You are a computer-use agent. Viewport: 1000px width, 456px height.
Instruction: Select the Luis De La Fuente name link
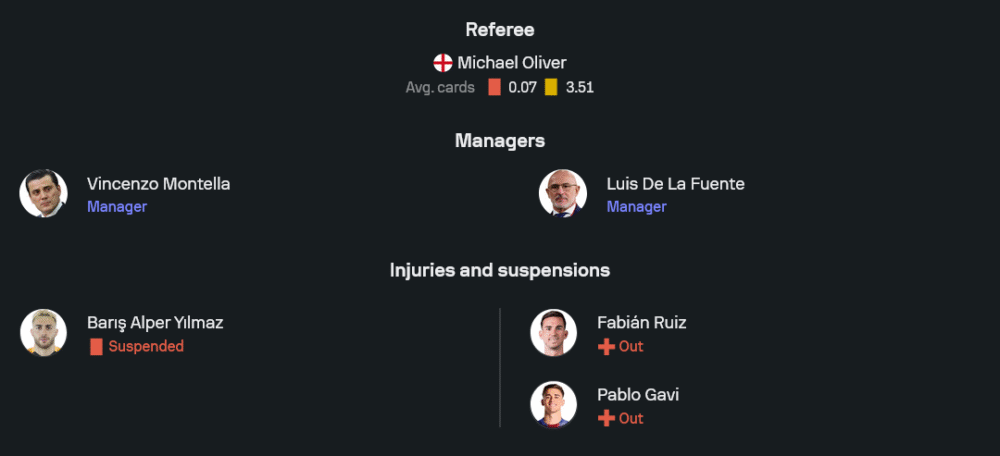coord(675,184)
